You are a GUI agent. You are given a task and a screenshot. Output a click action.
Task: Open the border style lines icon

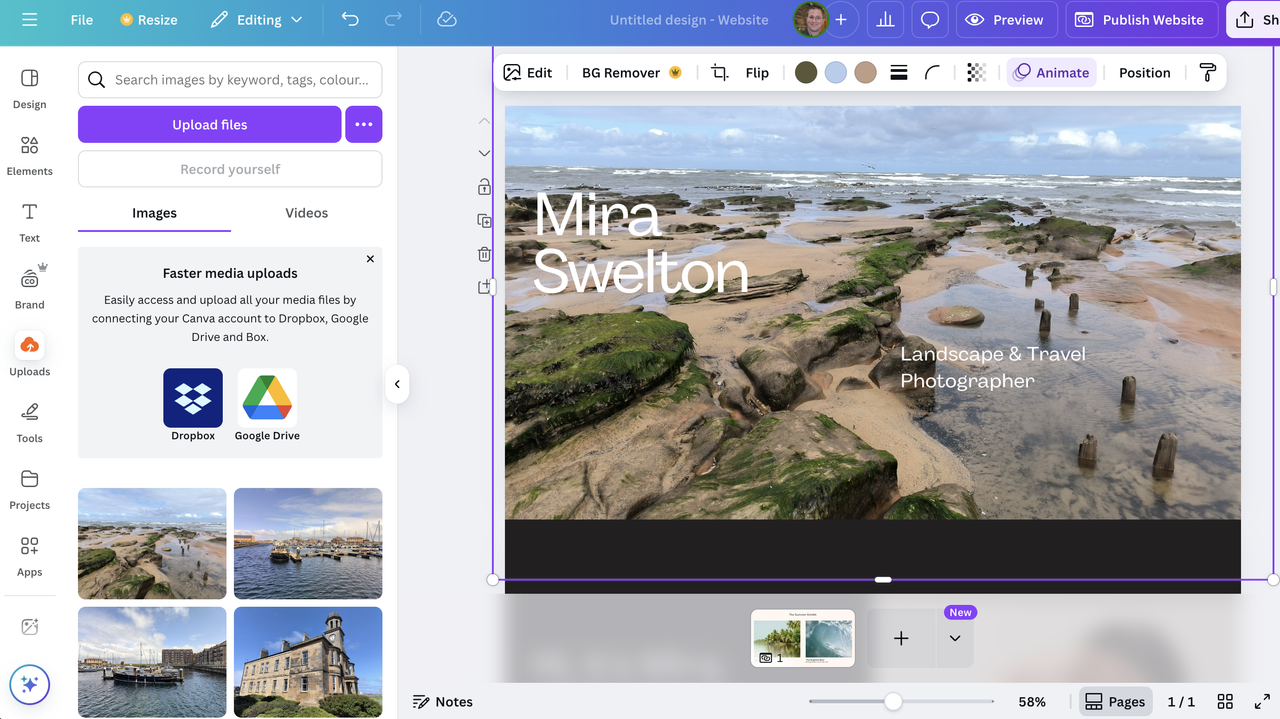click(899, 73)
